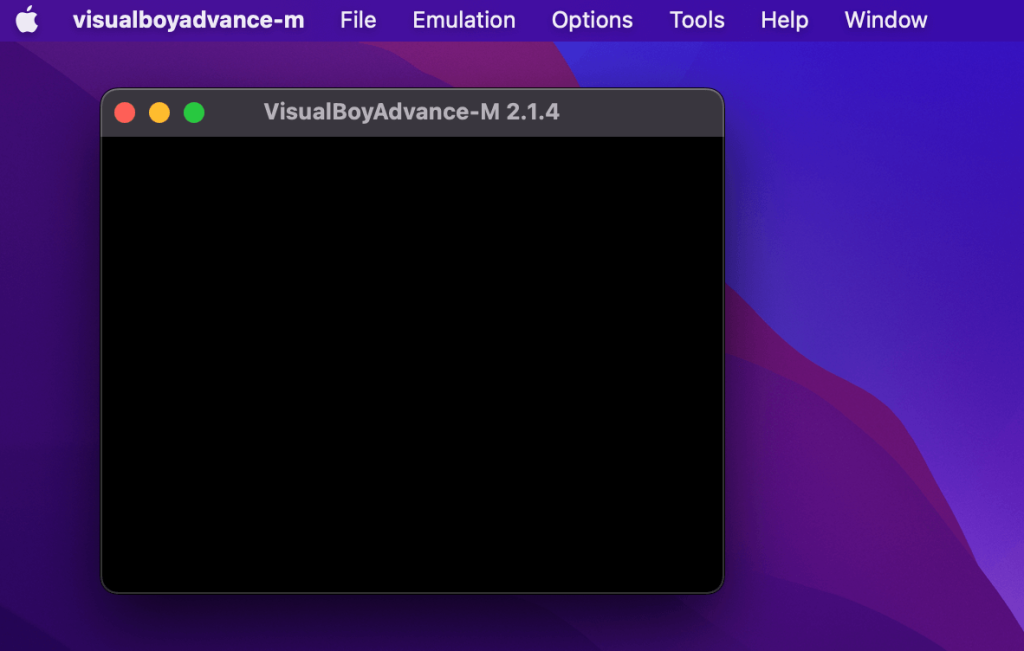Open the Options menu
Screen dimensions: 1024x651
pos(592,19)
